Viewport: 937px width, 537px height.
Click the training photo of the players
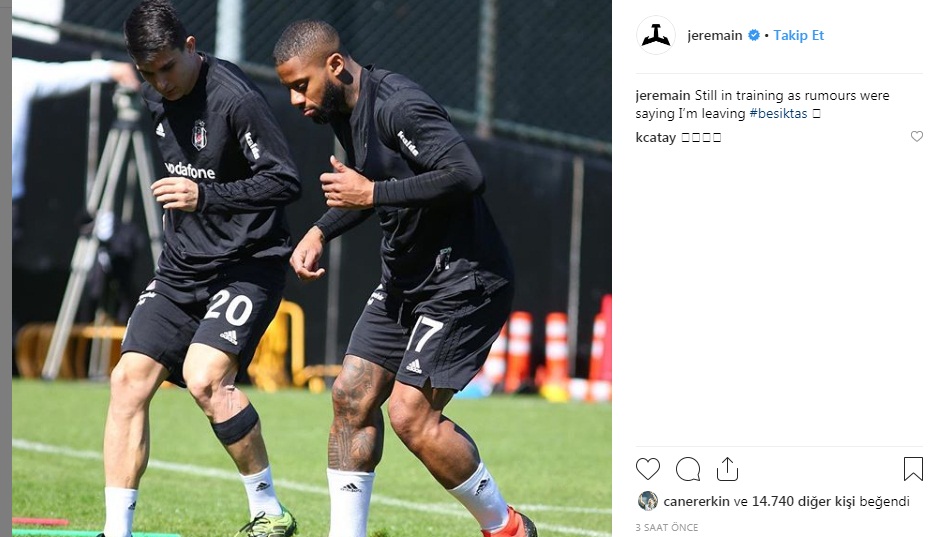312,268
